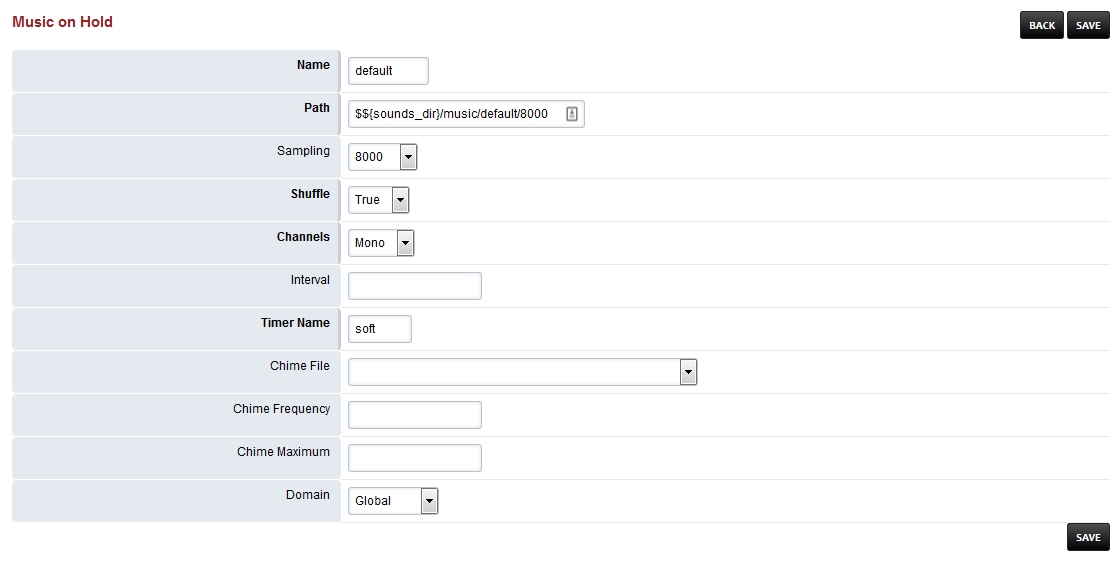Focus the Name input field
Screen dimensions: 1118x561
click(388, 71)
